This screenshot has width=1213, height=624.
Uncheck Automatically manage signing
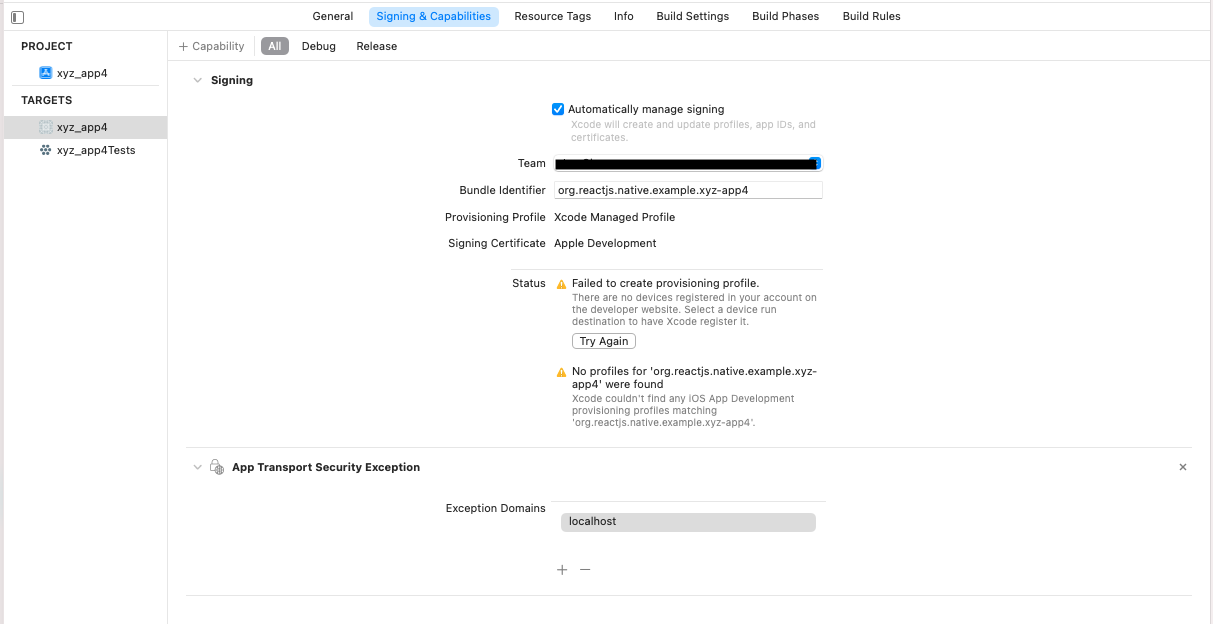(558, 109)
